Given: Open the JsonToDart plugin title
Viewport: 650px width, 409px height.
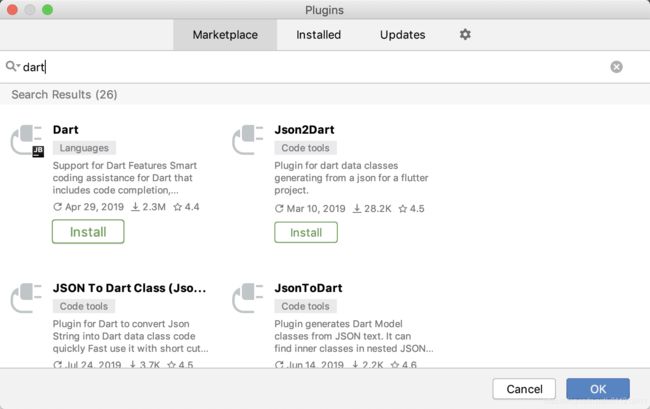Looking at the screenshot, I should click(x=308, y=288).
